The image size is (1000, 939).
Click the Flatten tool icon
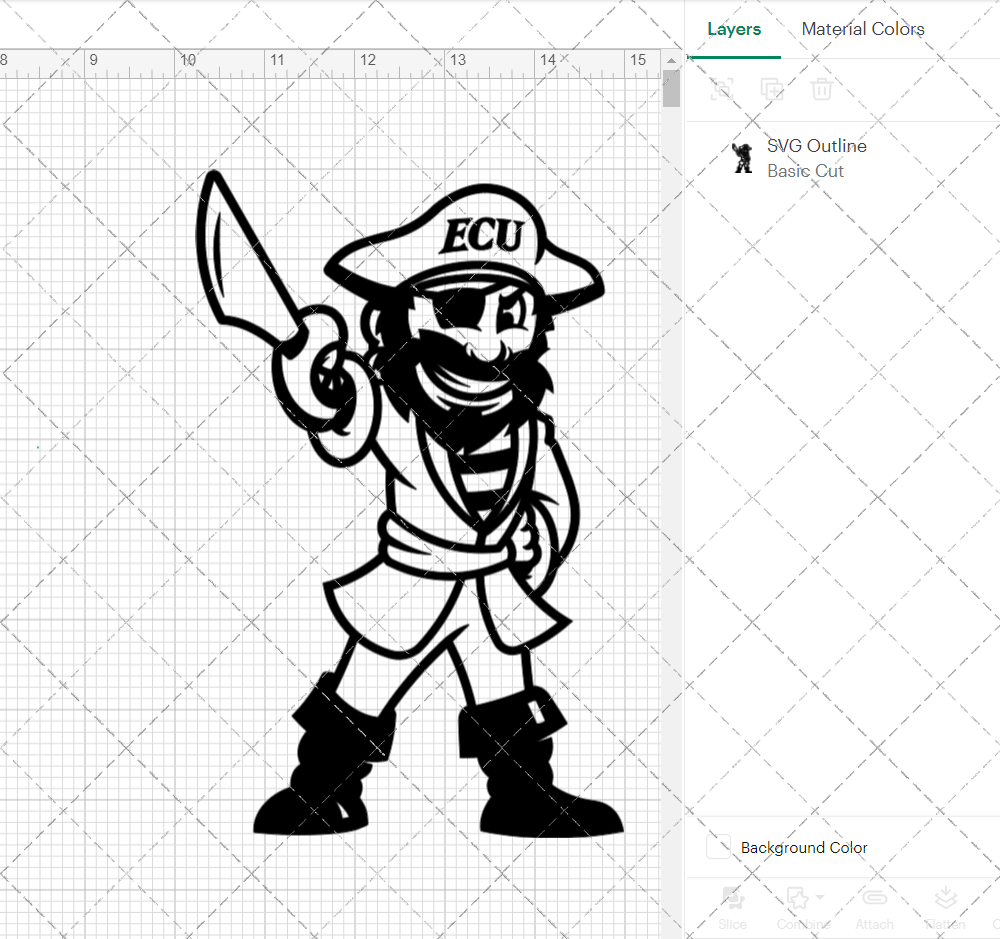(x=945, y=898)
